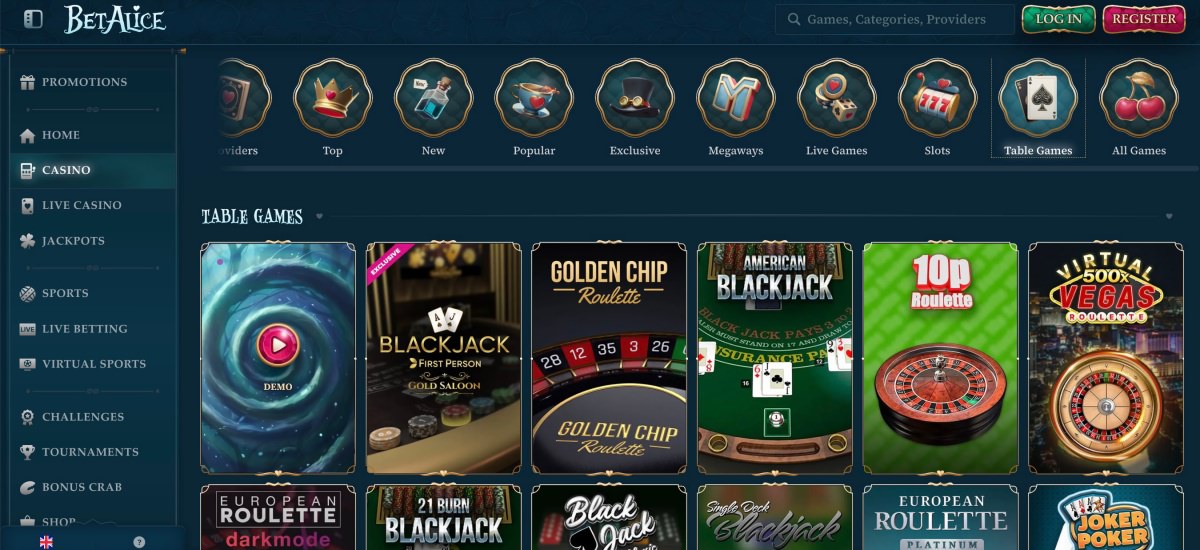Click the REGISTER button
The height and width of the screenshot is (550, 1200).
pos(1144,19)
